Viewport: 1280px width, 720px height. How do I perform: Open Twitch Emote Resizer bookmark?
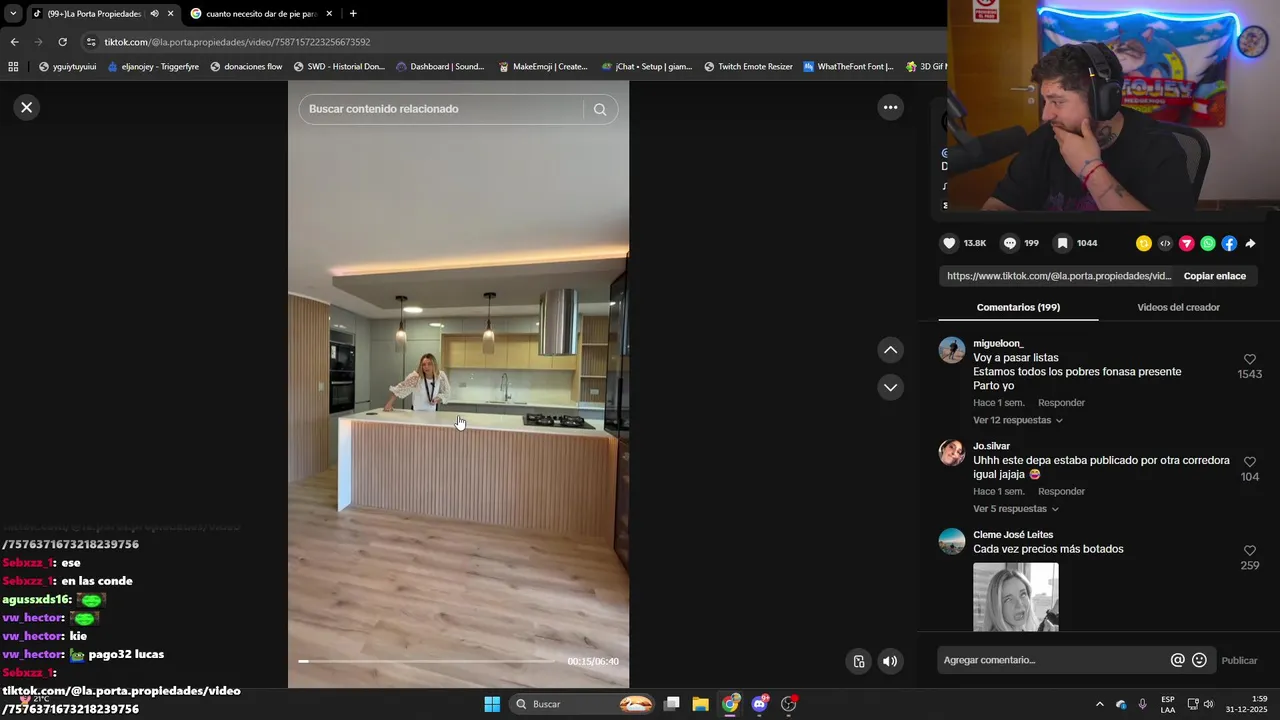pyautogui.click(x=748, y=67)
